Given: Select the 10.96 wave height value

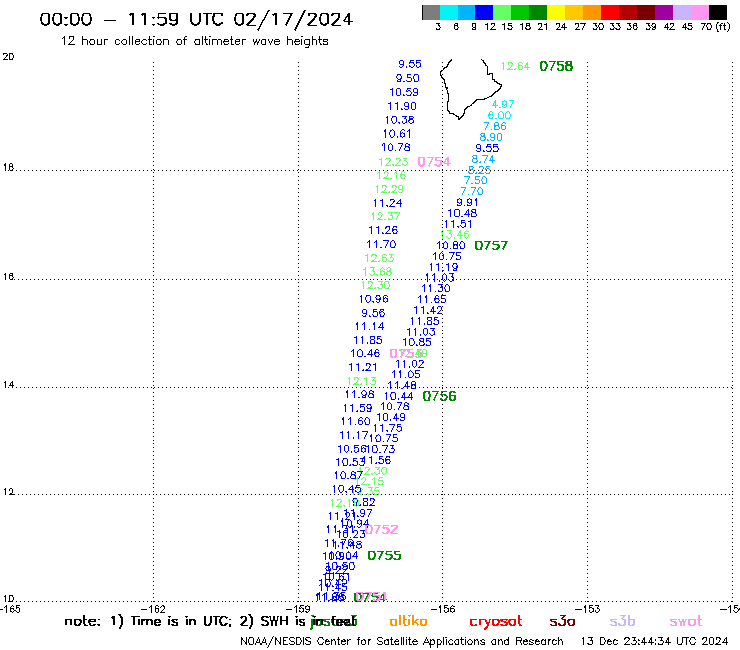Looking at the screenshot, I should (x=374, y=299).
